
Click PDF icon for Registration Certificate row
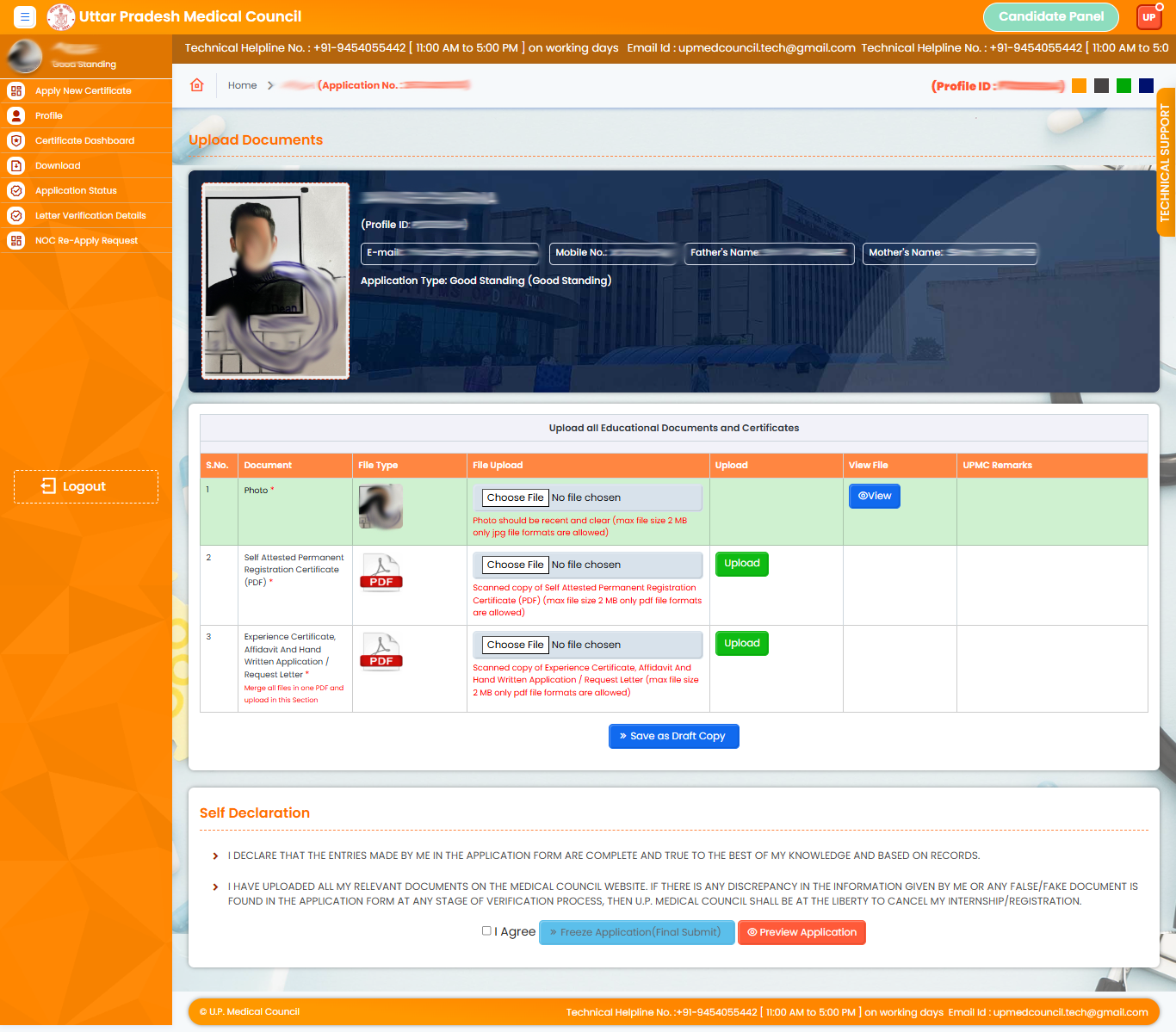pos(381,572)
